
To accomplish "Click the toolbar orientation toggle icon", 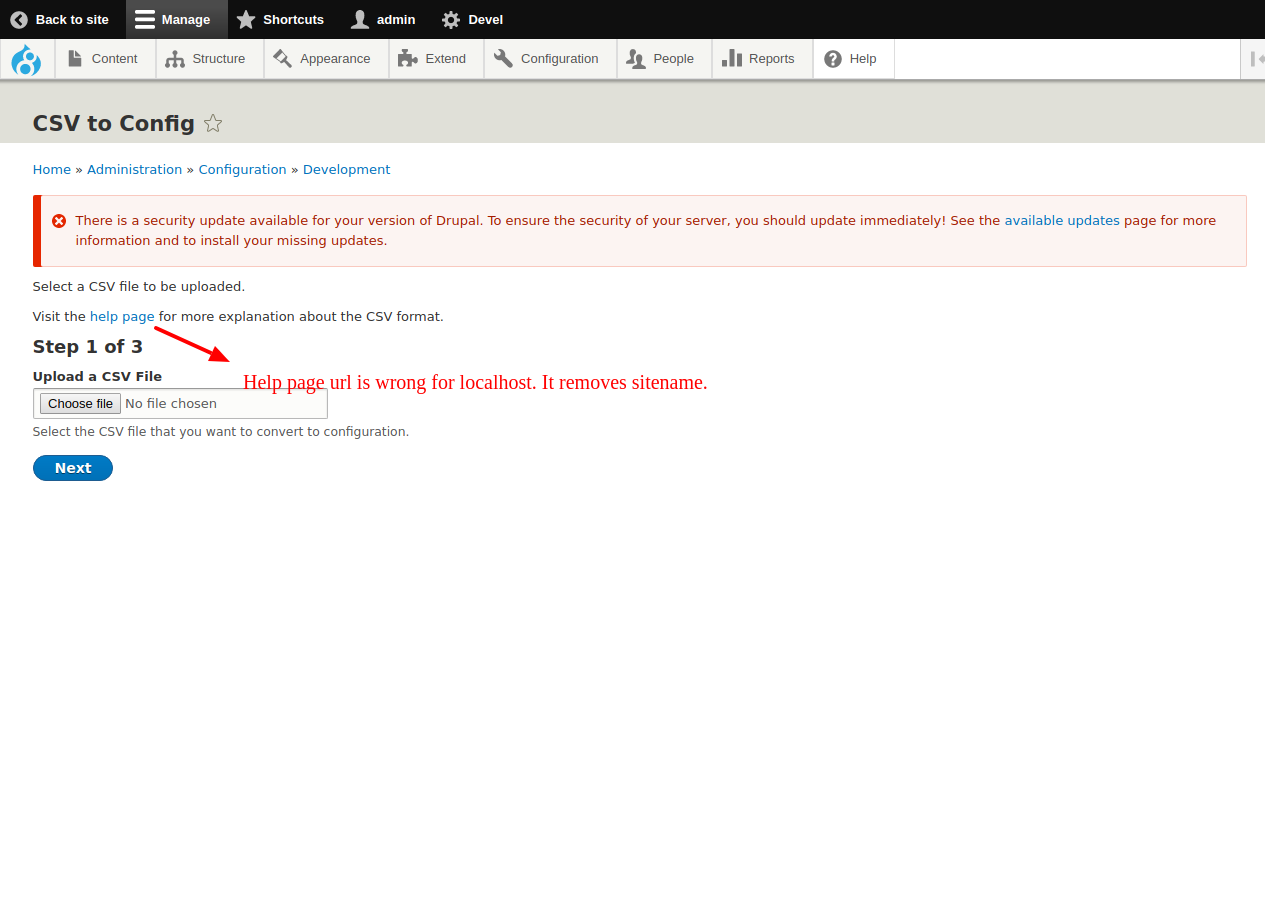I will tap(1256, 59).
